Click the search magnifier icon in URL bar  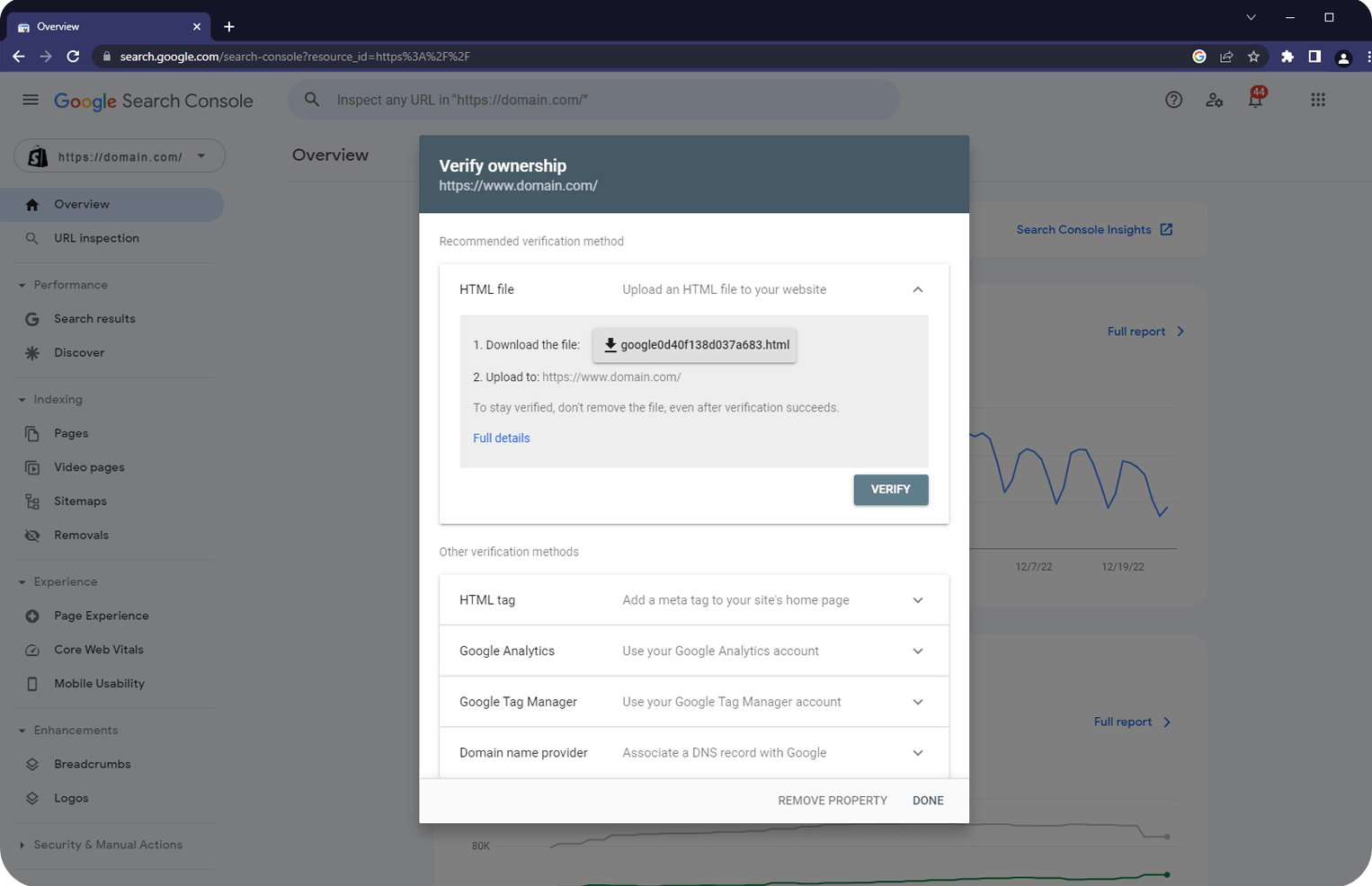click(x=312, y=100)
